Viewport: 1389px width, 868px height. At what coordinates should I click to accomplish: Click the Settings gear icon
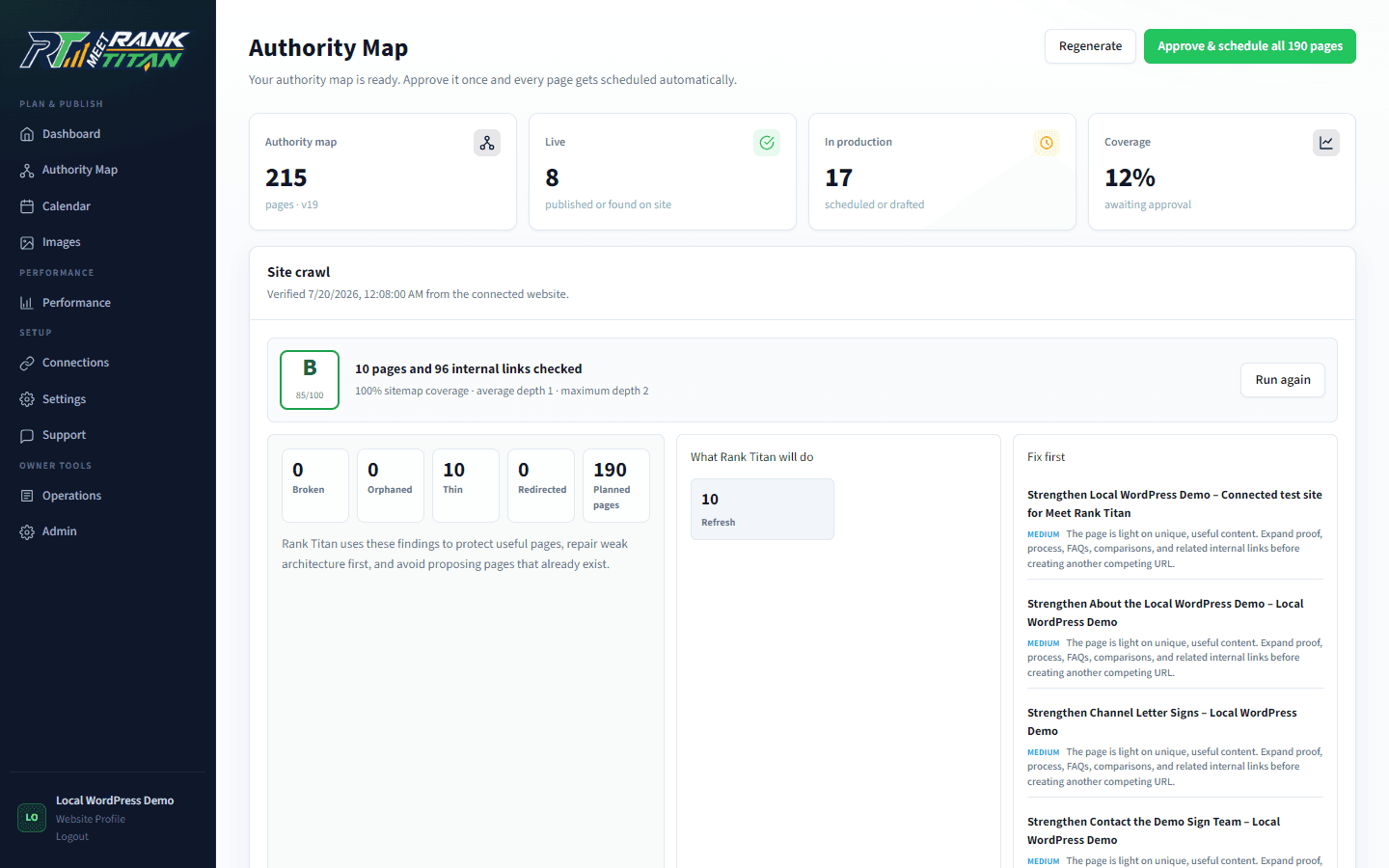(x=27, y=399)
